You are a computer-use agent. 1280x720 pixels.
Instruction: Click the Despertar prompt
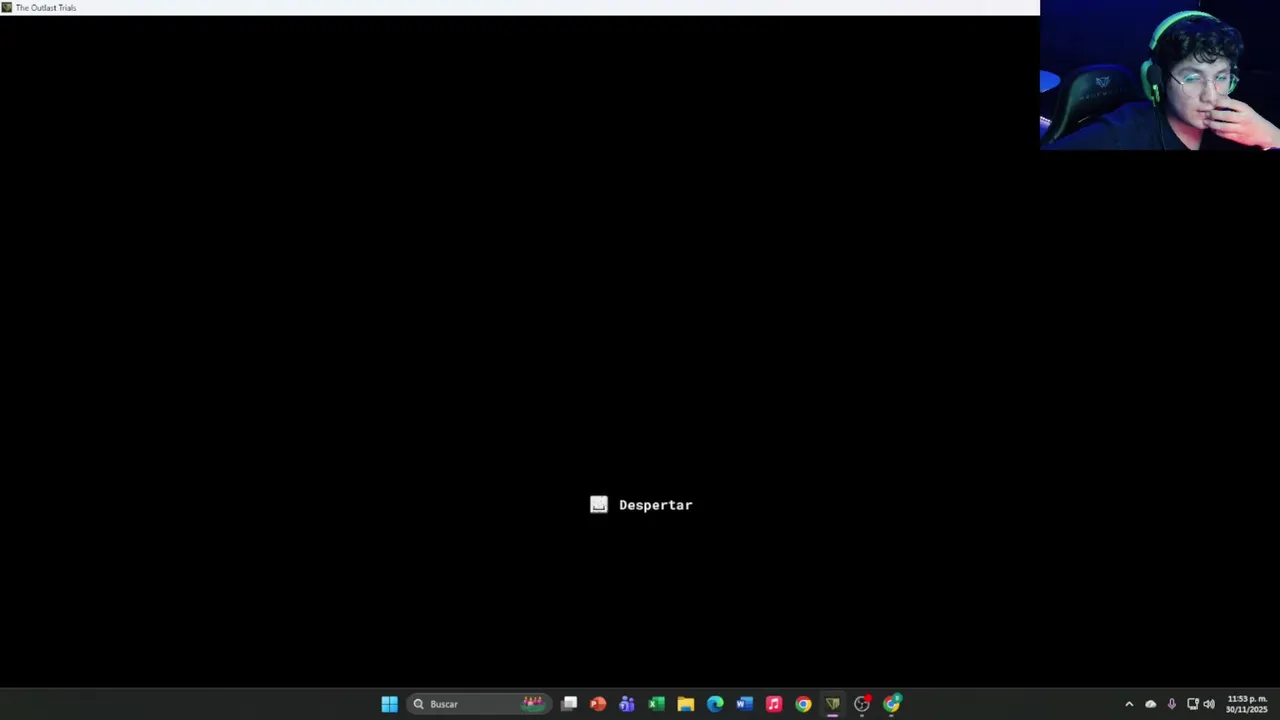click(641, 505)
